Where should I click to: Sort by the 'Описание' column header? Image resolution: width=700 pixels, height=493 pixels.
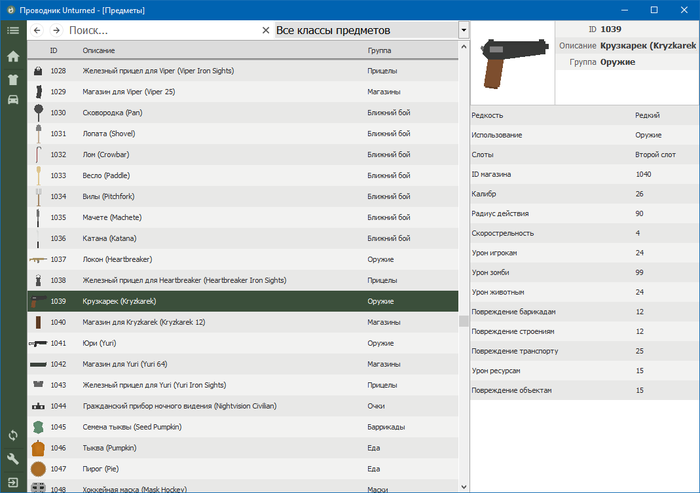(x=98, y=50)
